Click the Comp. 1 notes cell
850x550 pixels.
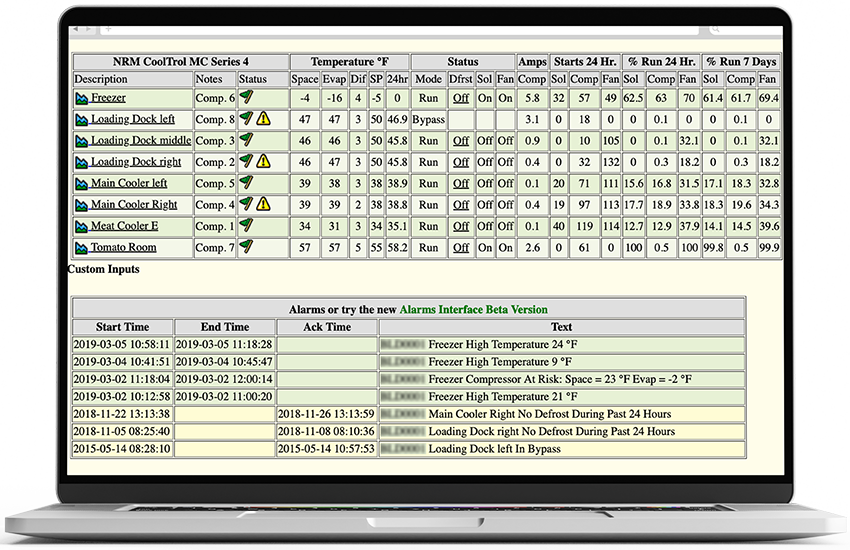[x=215, y=226]
